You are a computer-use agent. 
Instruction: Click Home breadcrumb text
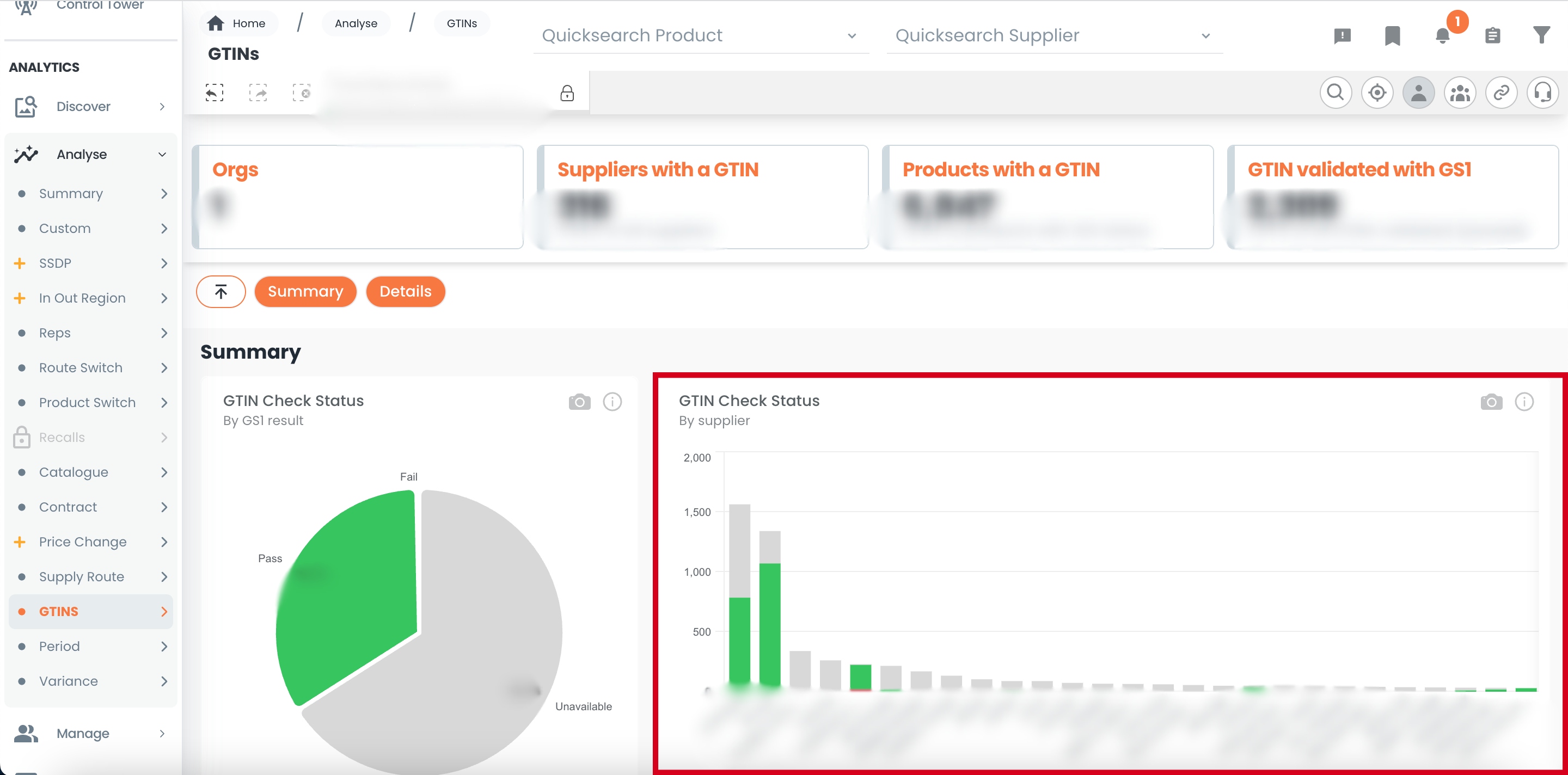coord(249,23)
